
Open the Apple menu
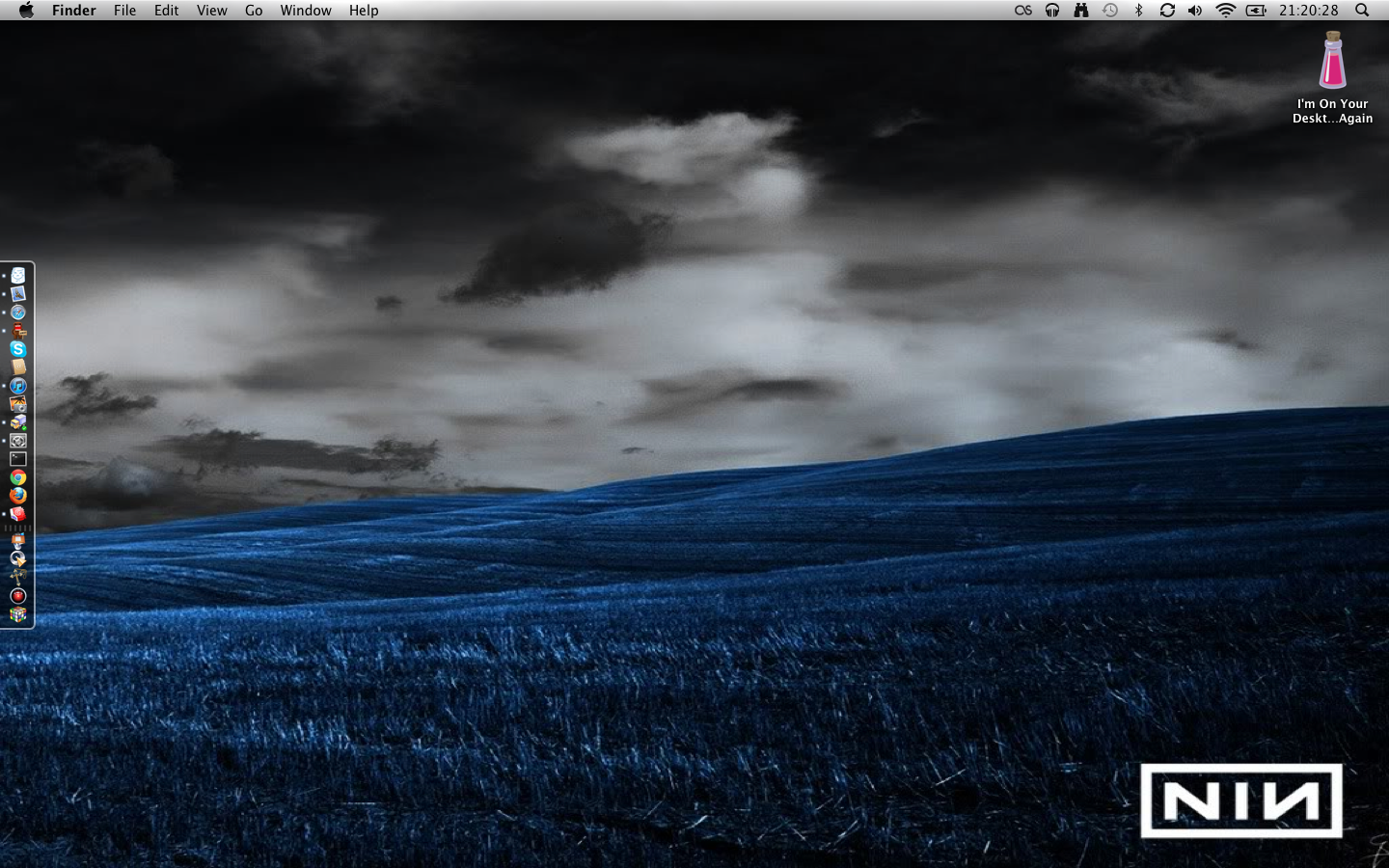coord(26,11)
